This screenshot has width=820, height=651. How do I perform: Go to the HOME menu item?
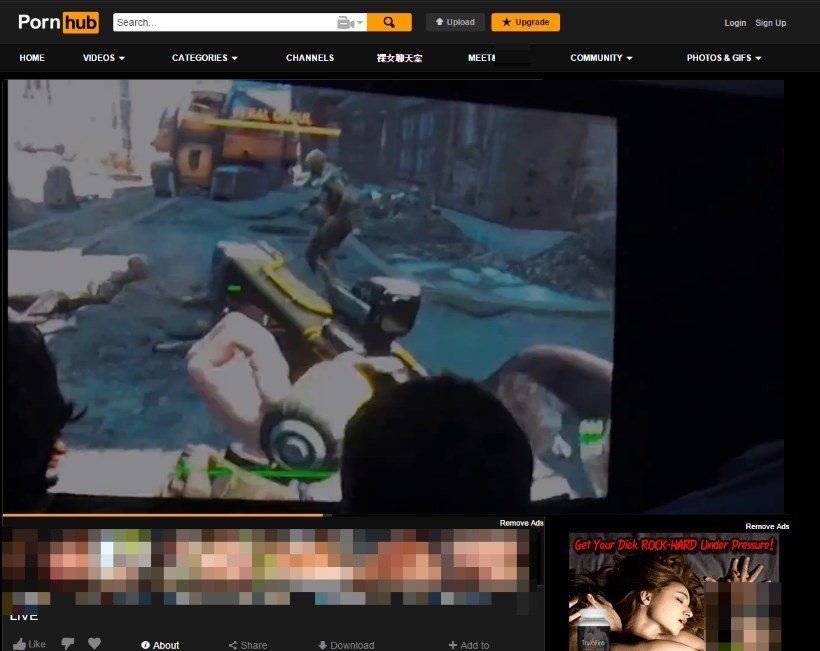tap(32, 58)
